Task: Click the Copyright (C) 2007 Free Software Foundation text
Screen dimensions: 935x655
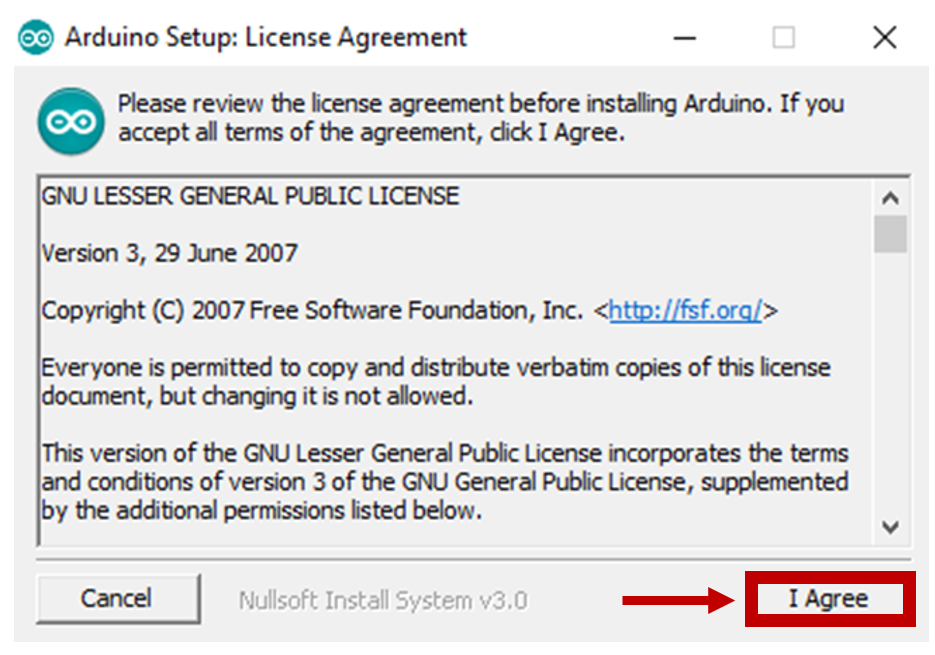Action: tap(312, 310)
